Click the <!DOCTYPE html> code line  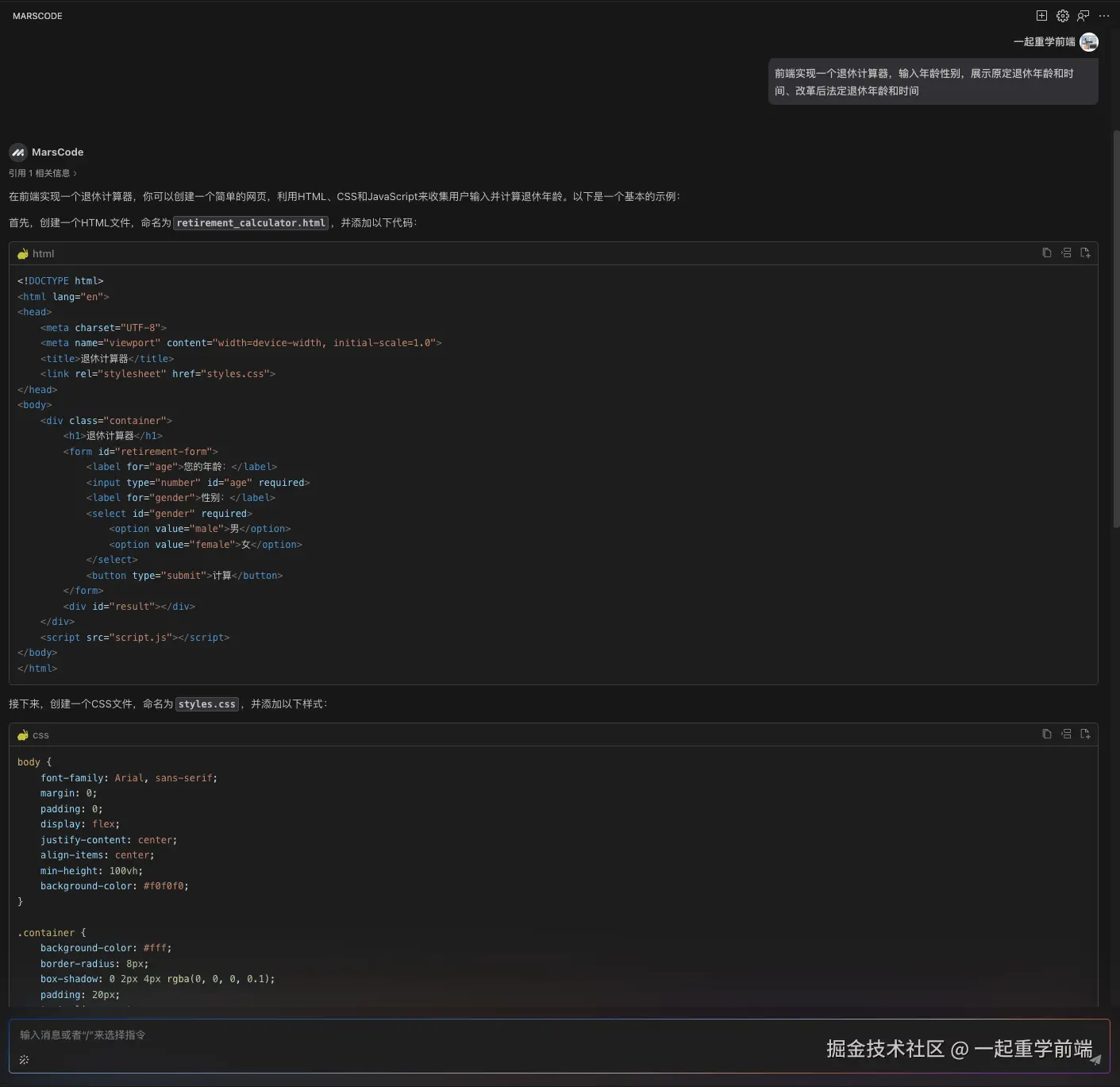click(60, 281)
